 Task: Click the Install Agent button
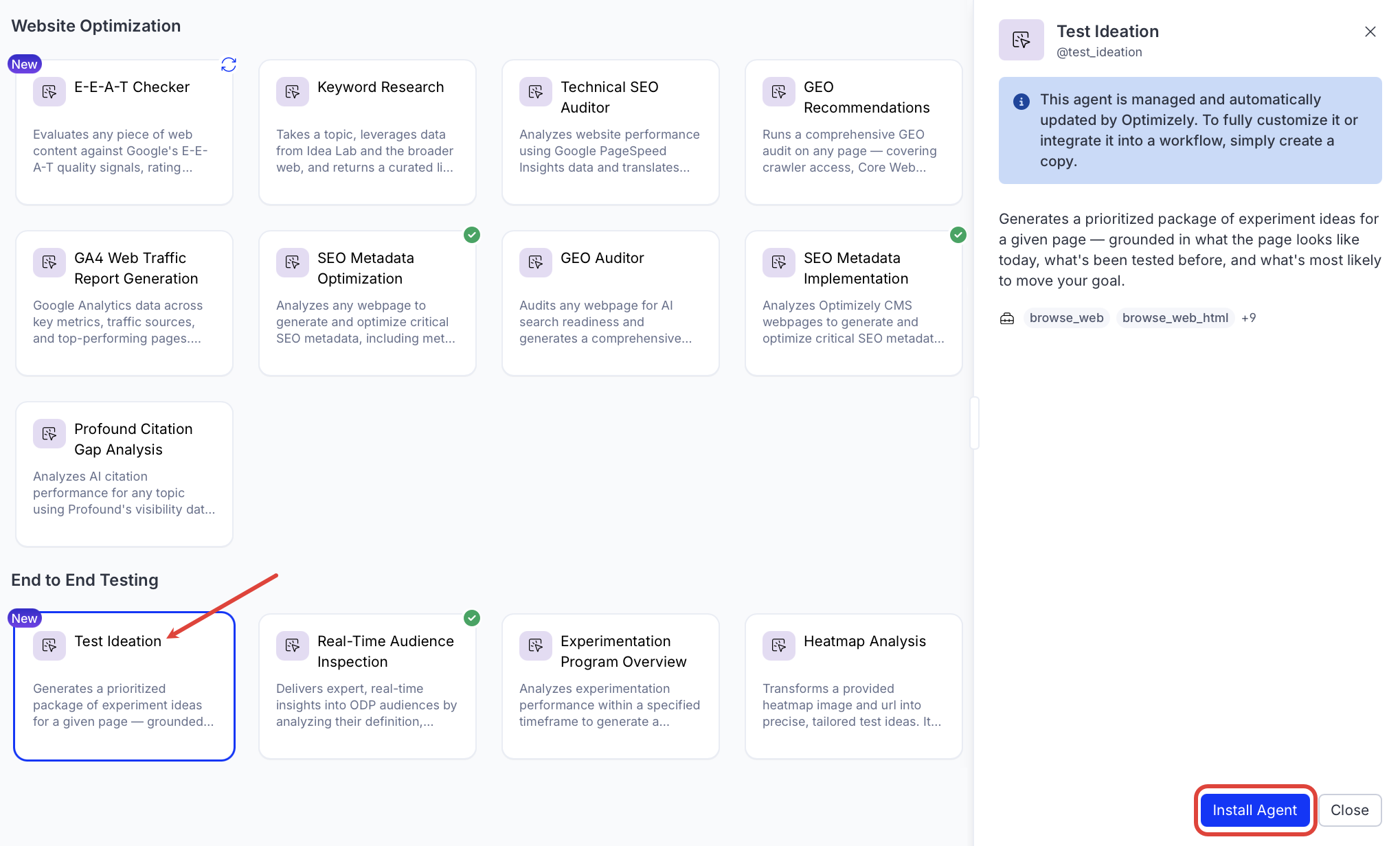[x=1254, y=810]
